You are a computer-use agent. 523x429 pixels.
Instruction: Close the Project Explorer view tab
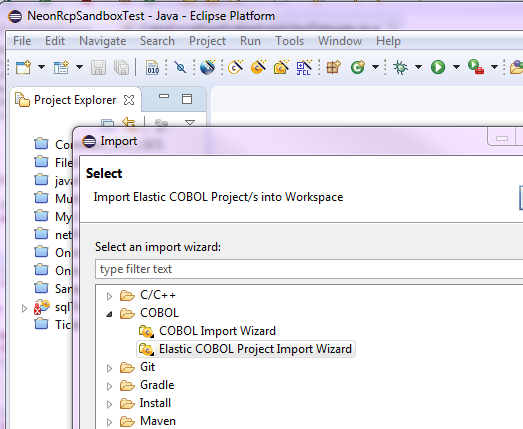129,100
